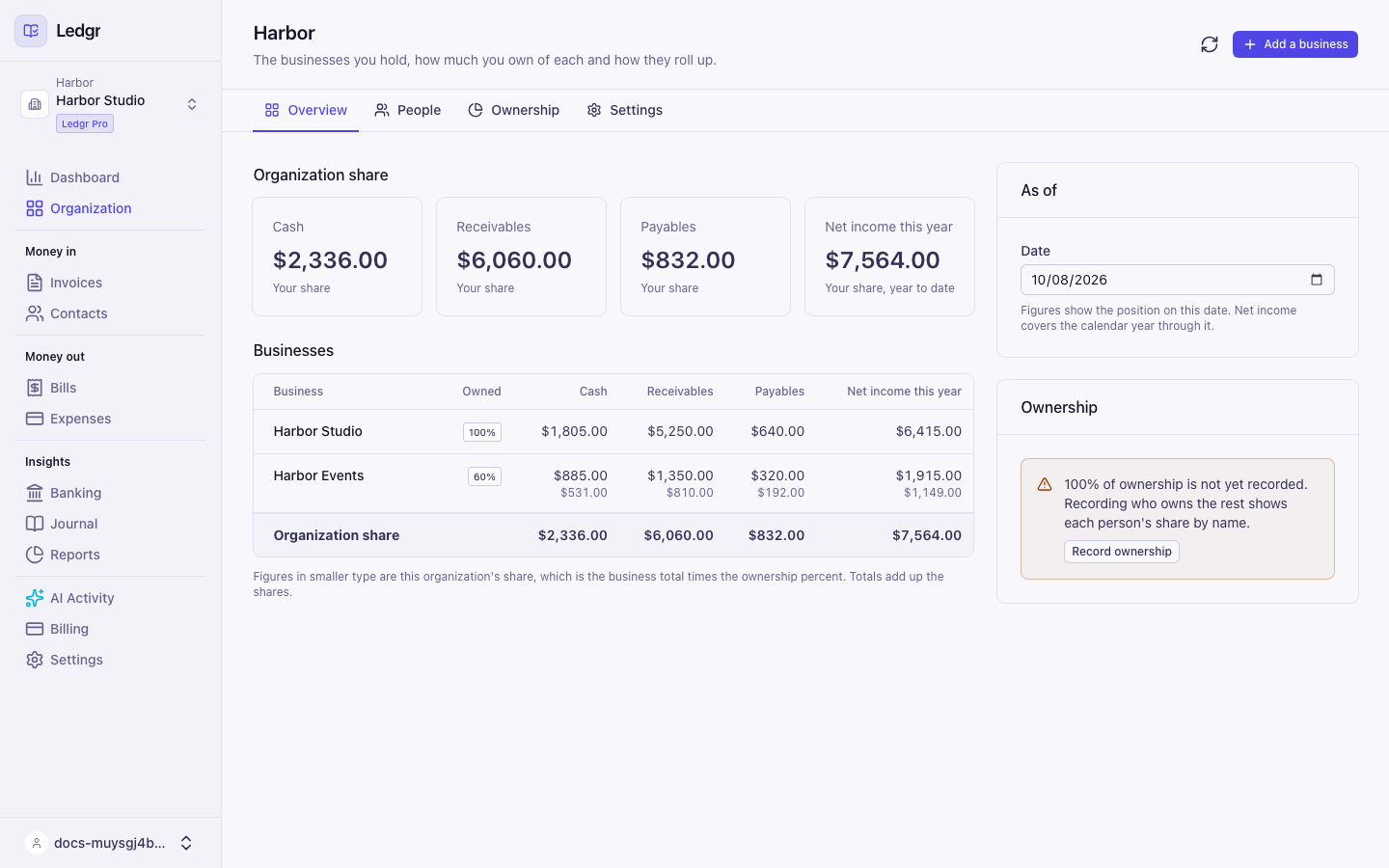
Task: Click the 60% ownership badge
Action: point(484,476)
